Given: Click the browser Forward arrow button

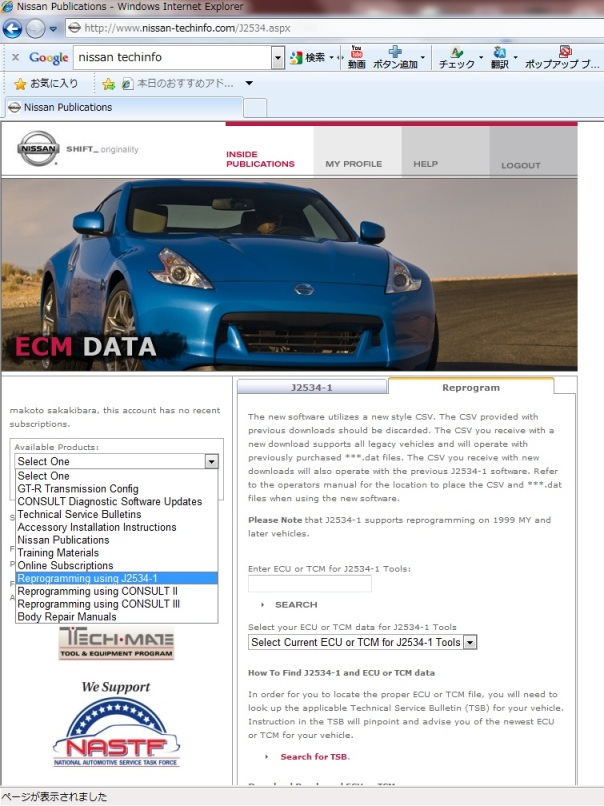Looking at the screenshot, I should 35,29.
